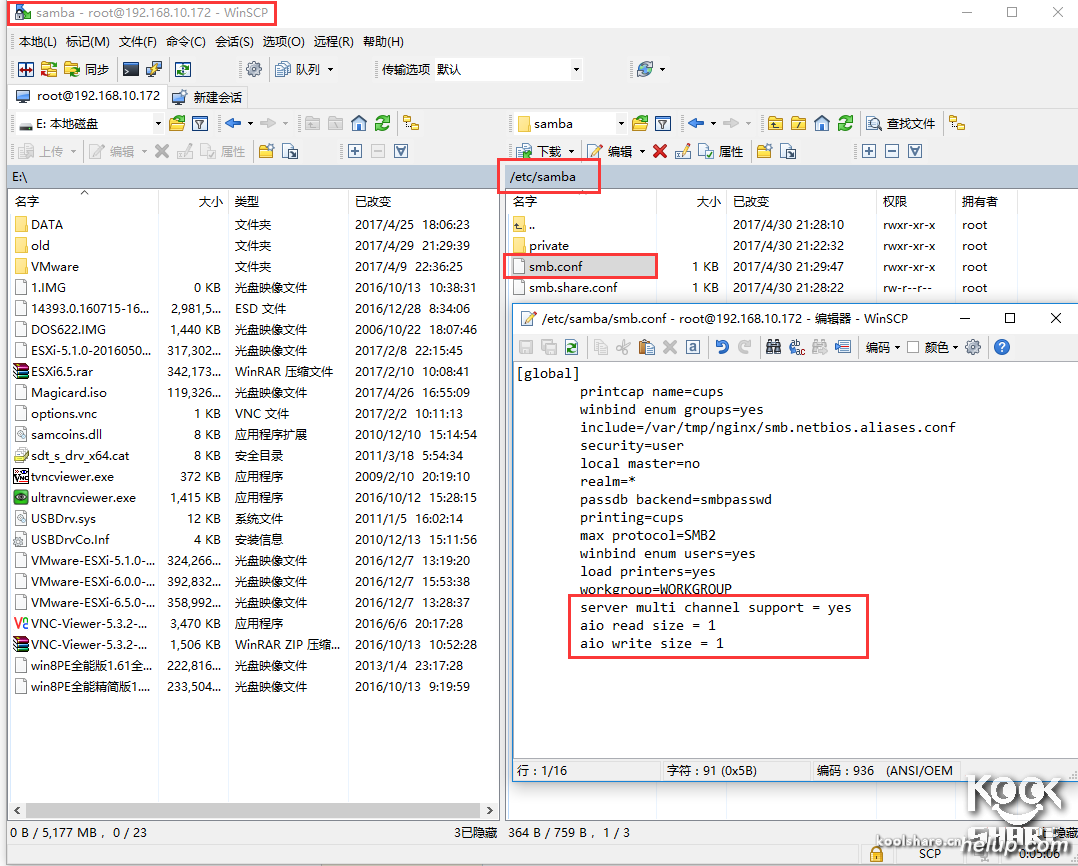Switch to root@192.168.10.172 session tab
The width and height of the screenshot is (1078, 866).
point(88,96)
